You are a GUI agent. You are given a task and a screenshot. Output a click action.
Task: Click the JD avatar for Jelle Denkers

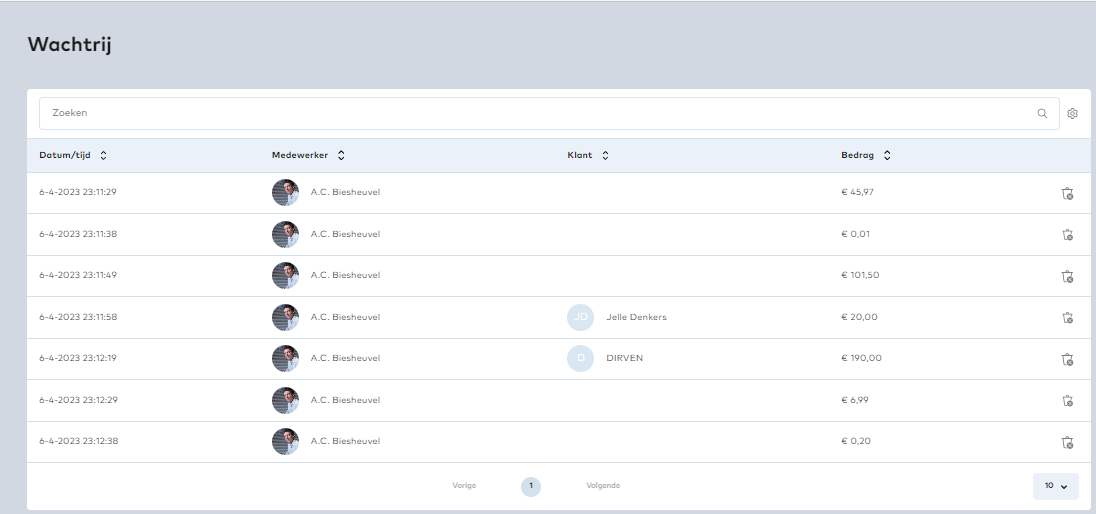580,317
